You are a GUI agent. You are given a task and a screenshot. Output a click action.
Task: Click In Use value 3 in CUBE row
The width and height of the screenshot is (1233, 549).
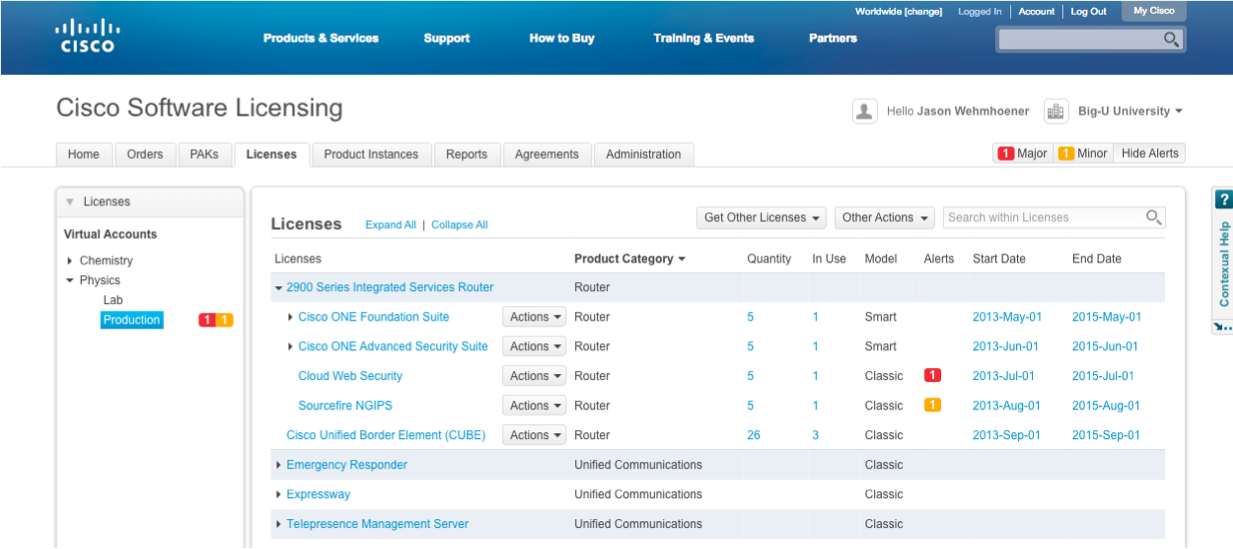pos(816,435)
